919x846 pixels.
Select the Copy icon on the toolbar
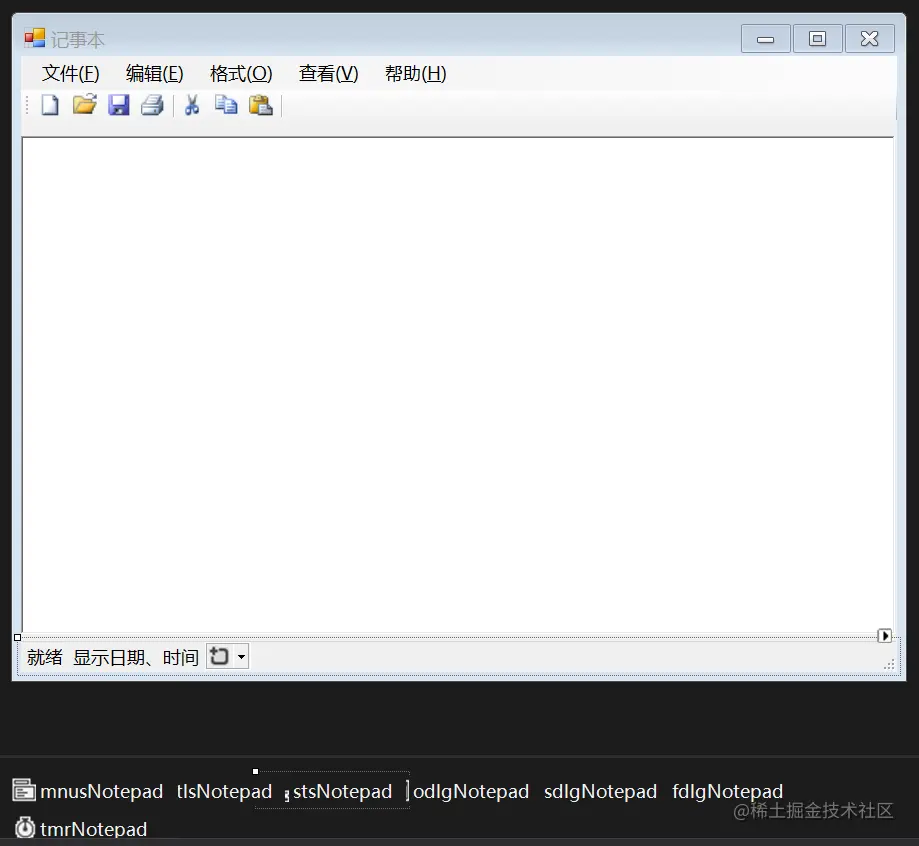click(x=226, y=104)
